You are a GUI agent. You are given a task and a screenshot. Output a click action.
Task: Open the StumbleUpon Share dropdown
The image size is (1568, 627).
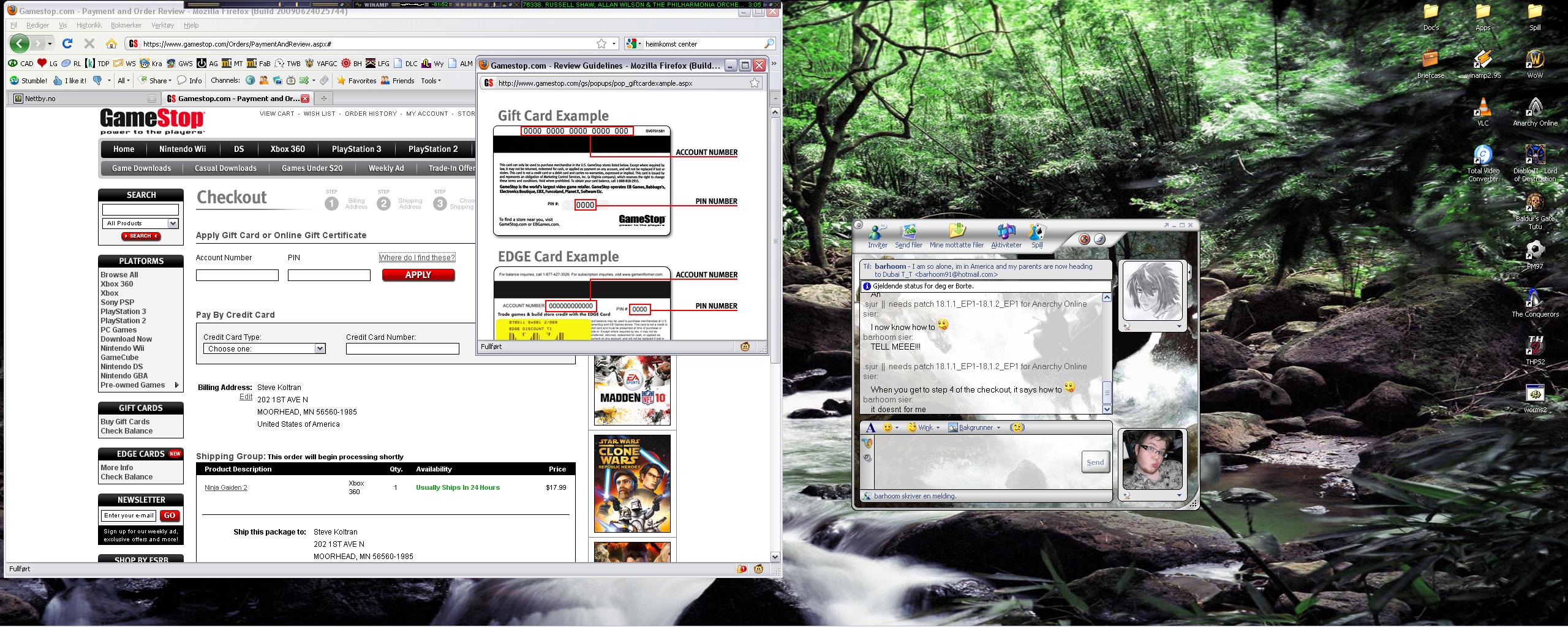point(156,80)
